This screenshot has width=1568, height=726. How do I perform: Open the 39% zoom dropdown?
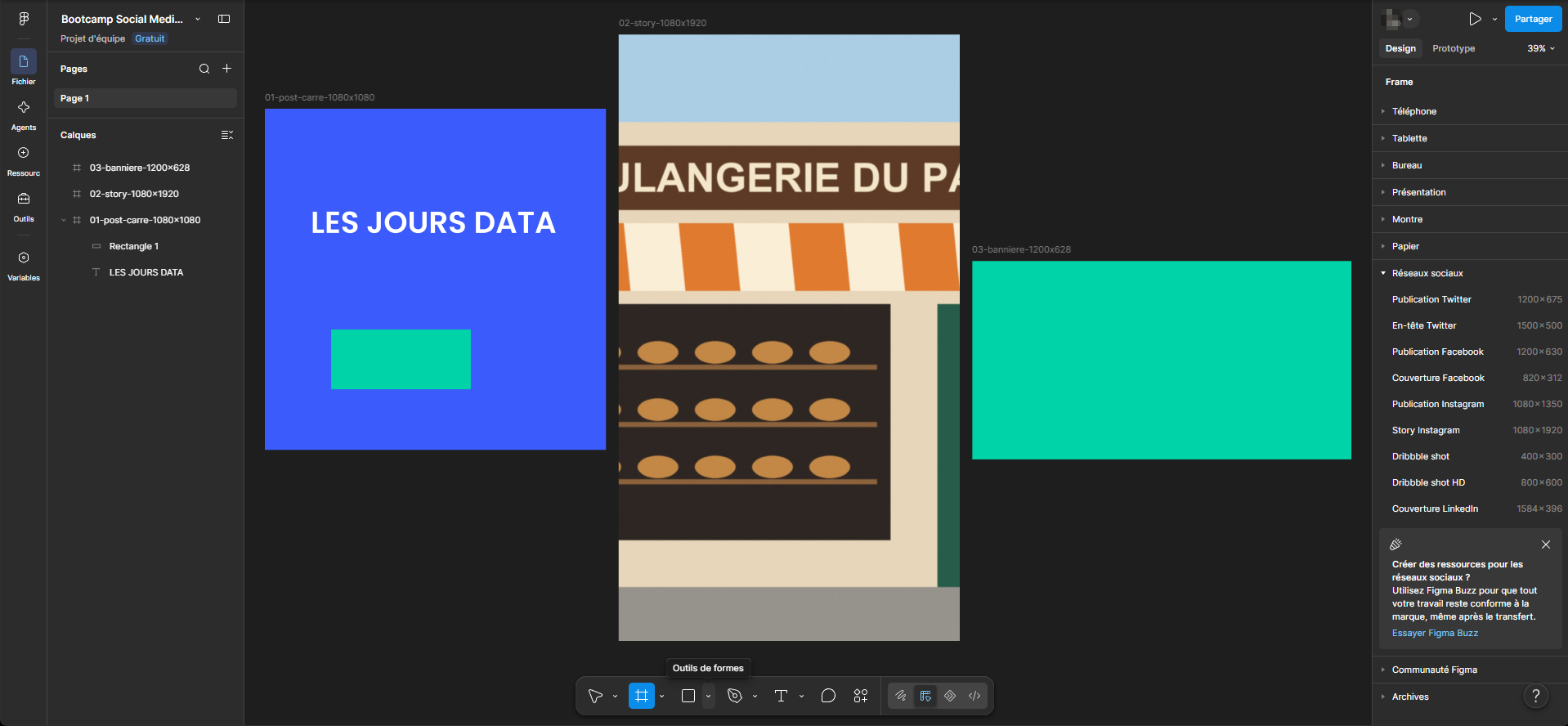click(1541, 48)
